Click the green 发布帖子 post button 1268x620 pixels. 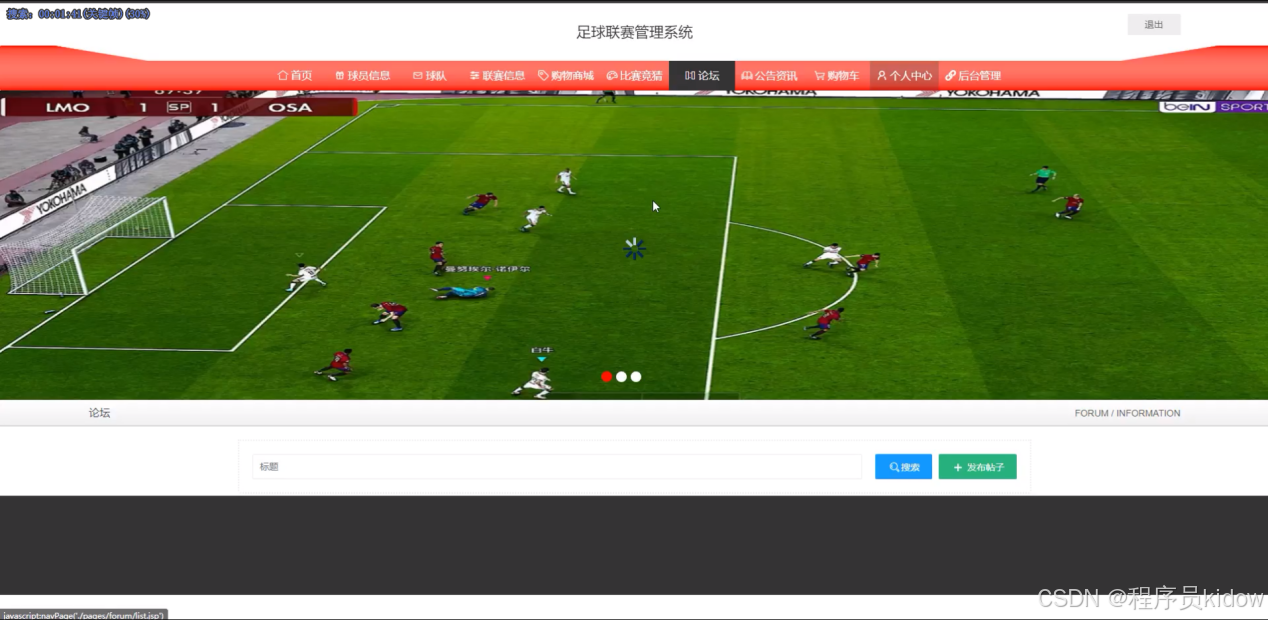977,467
